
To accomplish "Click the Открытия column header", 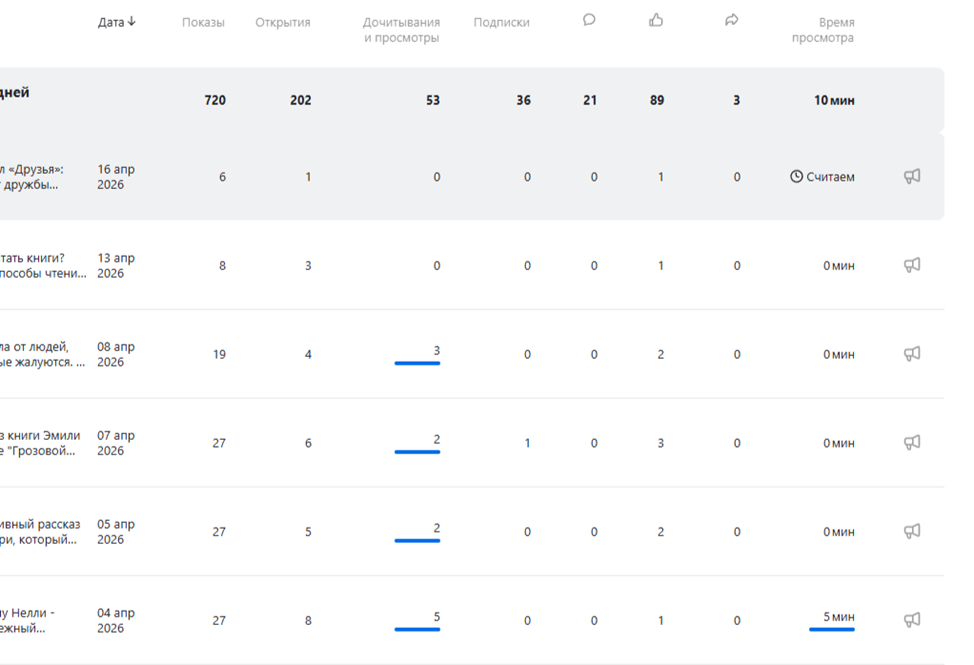I will click(283, 22).
